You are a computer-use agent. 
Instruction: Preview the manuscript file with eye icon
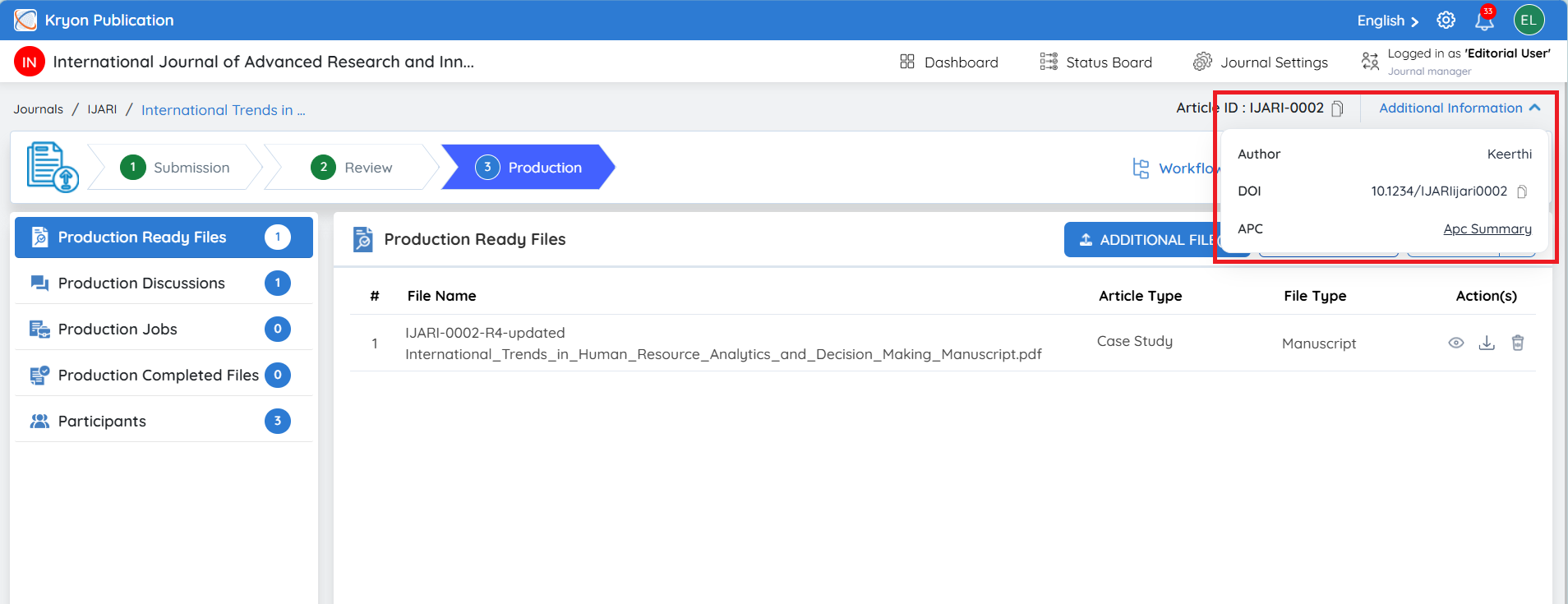(1456, 343)
